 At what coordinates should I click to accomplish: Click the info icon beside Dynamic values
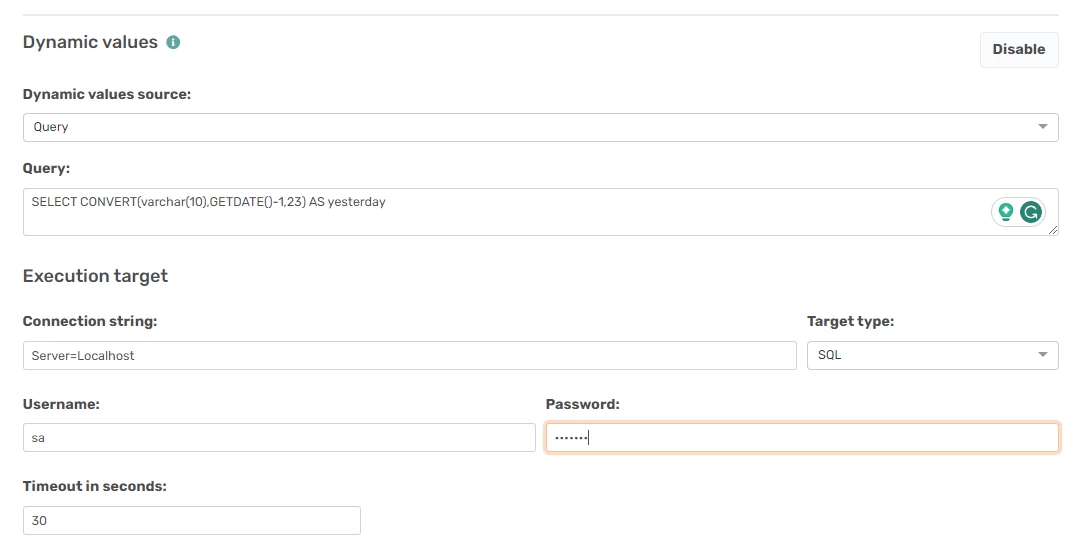click(x=173, y=43)
